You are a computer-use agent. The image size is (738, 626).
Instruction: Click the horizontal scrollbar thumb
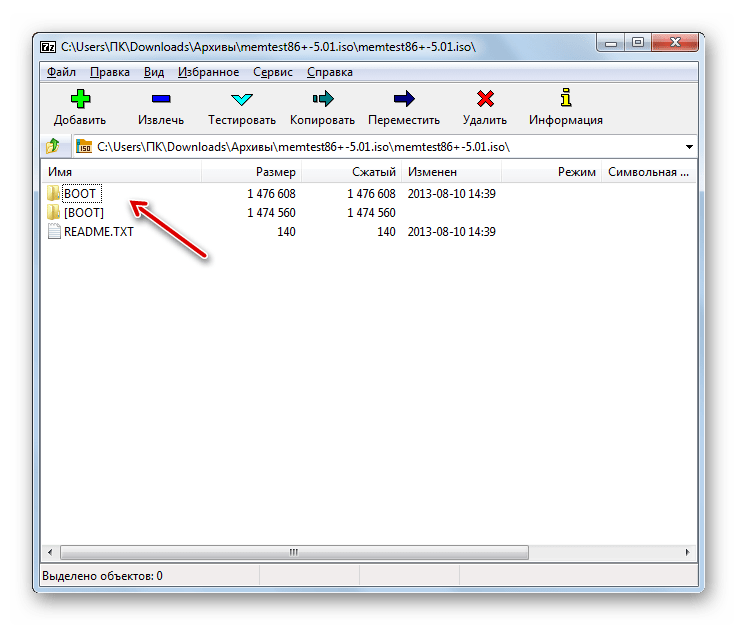tap(294, 552)
